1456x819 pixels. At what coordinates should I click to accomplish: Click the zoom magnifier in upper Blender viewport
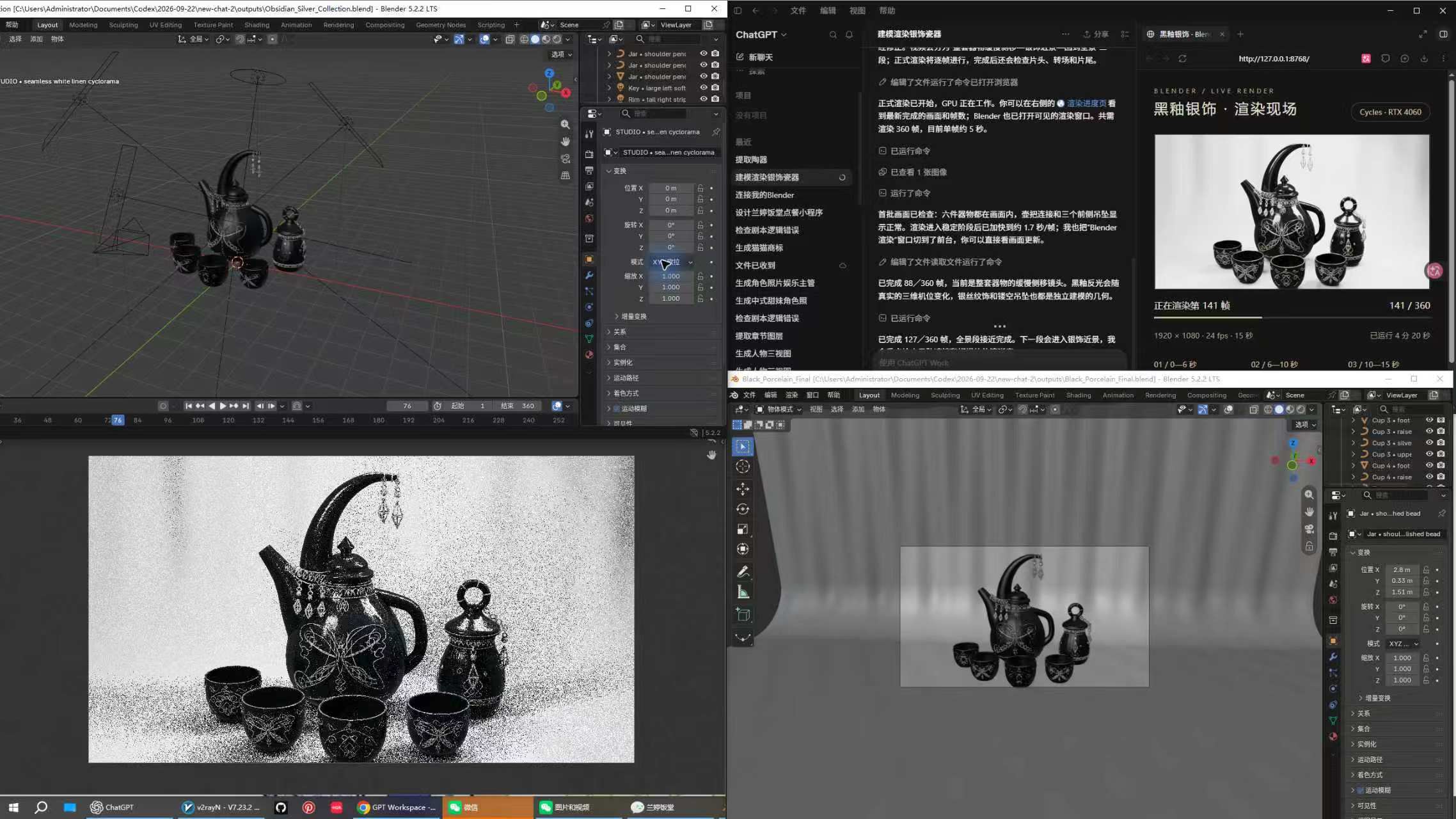point(565,124)
